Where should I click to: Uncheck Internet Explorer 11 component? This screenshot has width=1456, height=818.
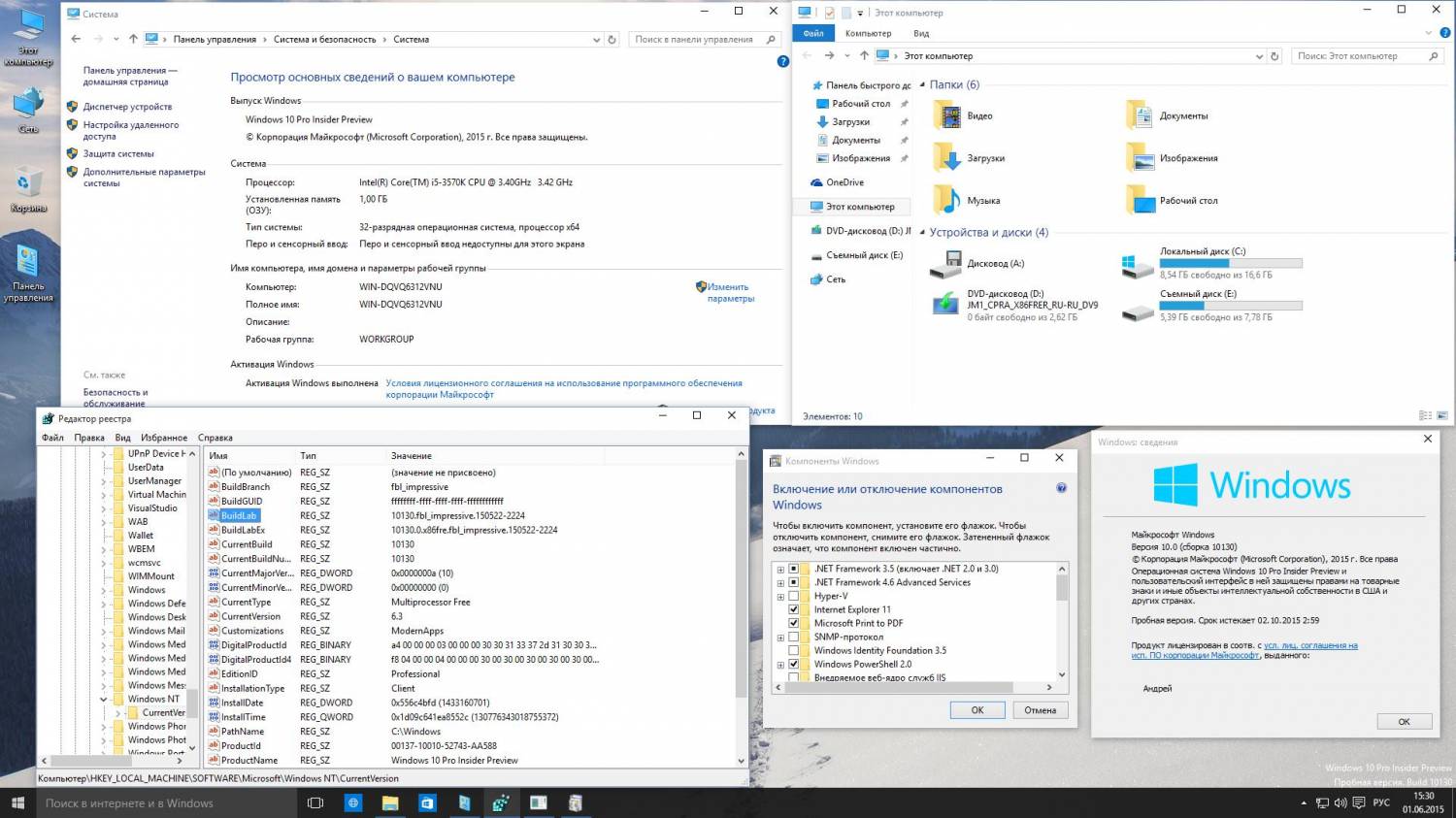tap(793, 609)
